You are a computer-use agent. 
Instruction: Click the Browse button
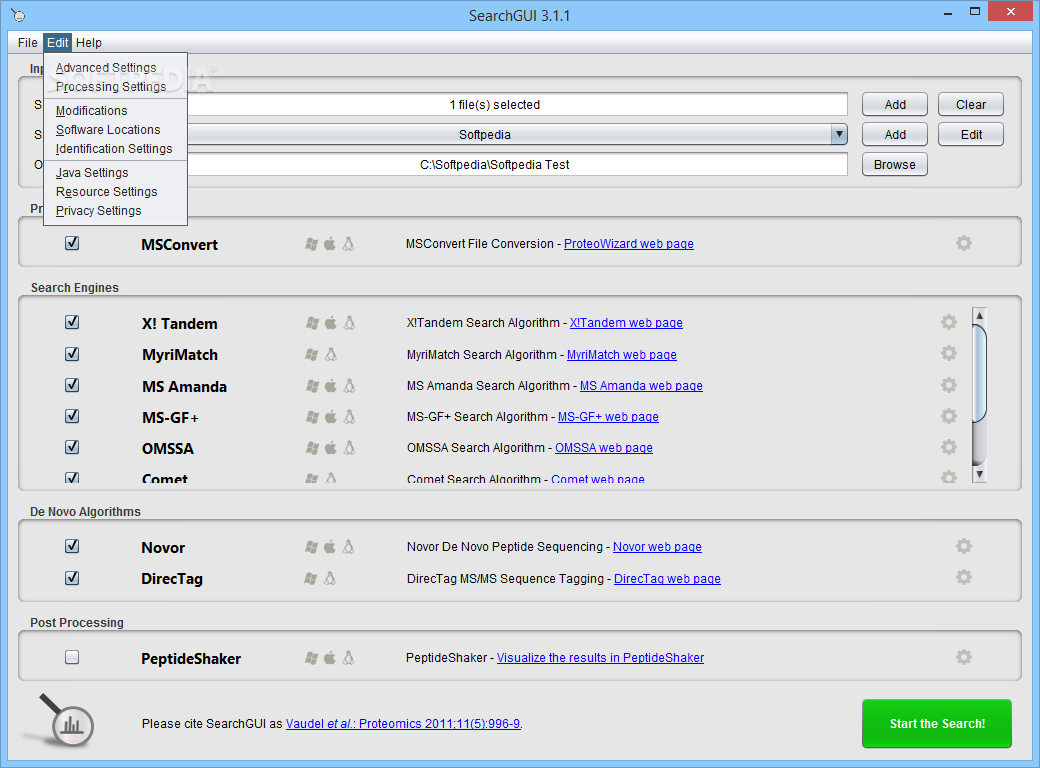point(895,164)
